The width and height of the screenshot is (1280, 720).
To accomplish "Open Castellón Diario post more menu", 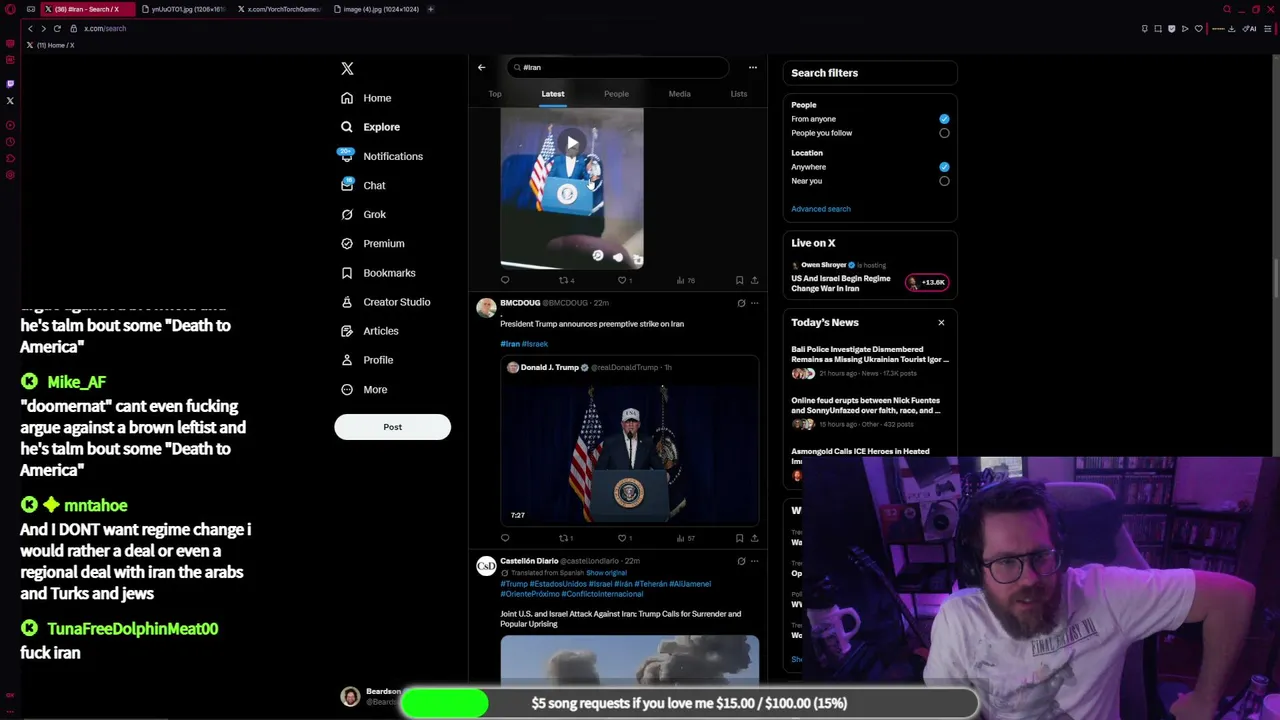I will click(754, 561).
